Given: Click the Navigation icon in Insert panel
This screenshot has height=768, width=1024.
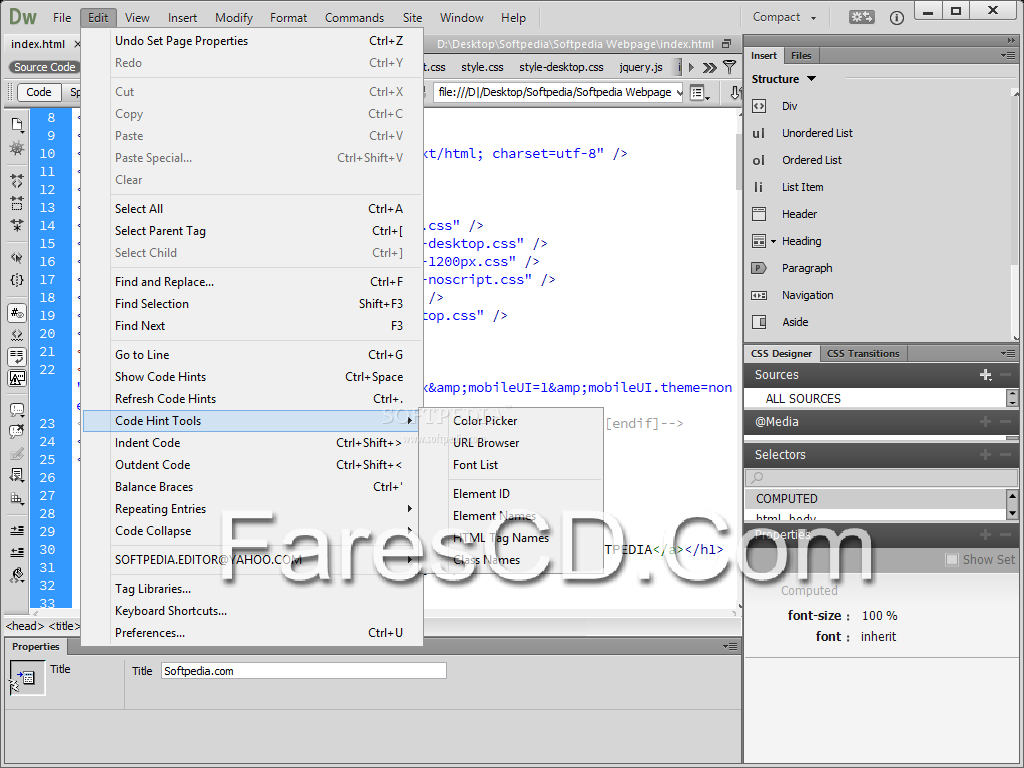Looking at the screenshot, I should [759, 295].
